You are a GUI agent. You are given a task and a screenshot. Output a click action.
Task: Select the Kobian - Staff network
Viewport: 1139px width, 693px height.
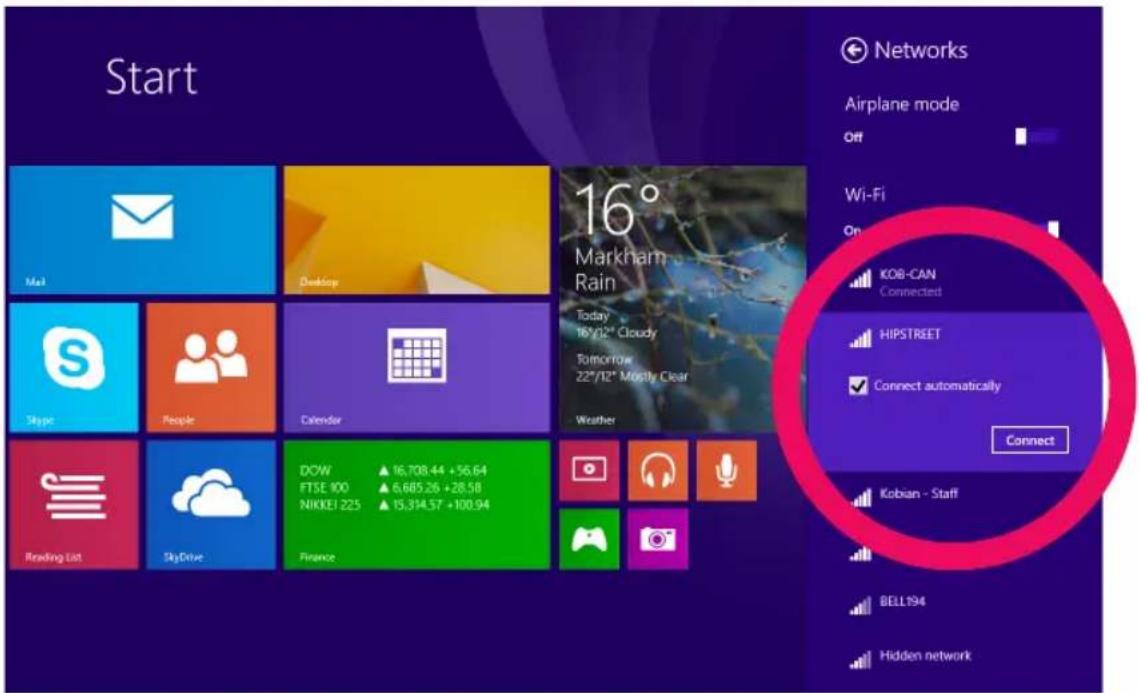(954, 495)
